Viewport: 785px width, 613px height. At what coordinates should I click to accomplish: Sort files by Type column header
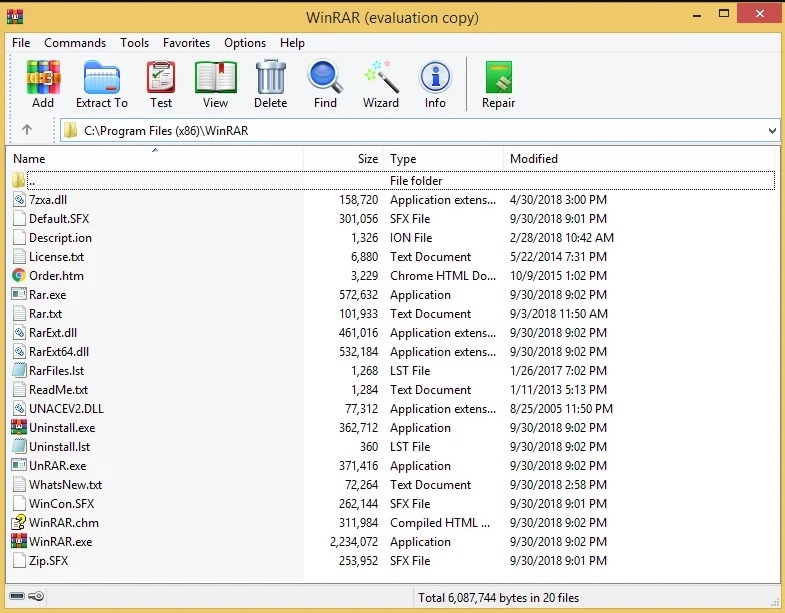(x=444, y=158)
